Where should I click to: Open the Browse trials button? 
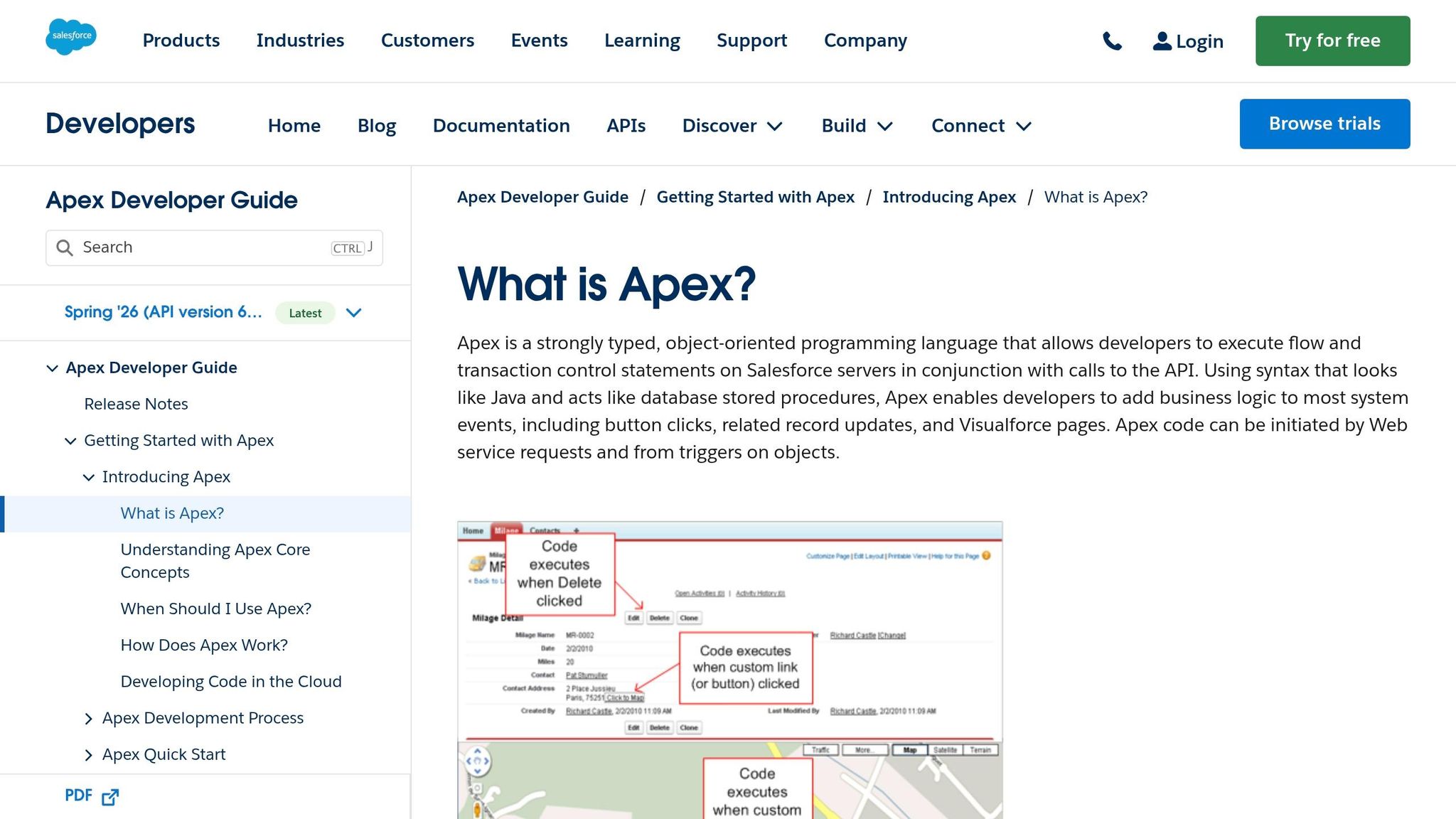point(1324,123)
